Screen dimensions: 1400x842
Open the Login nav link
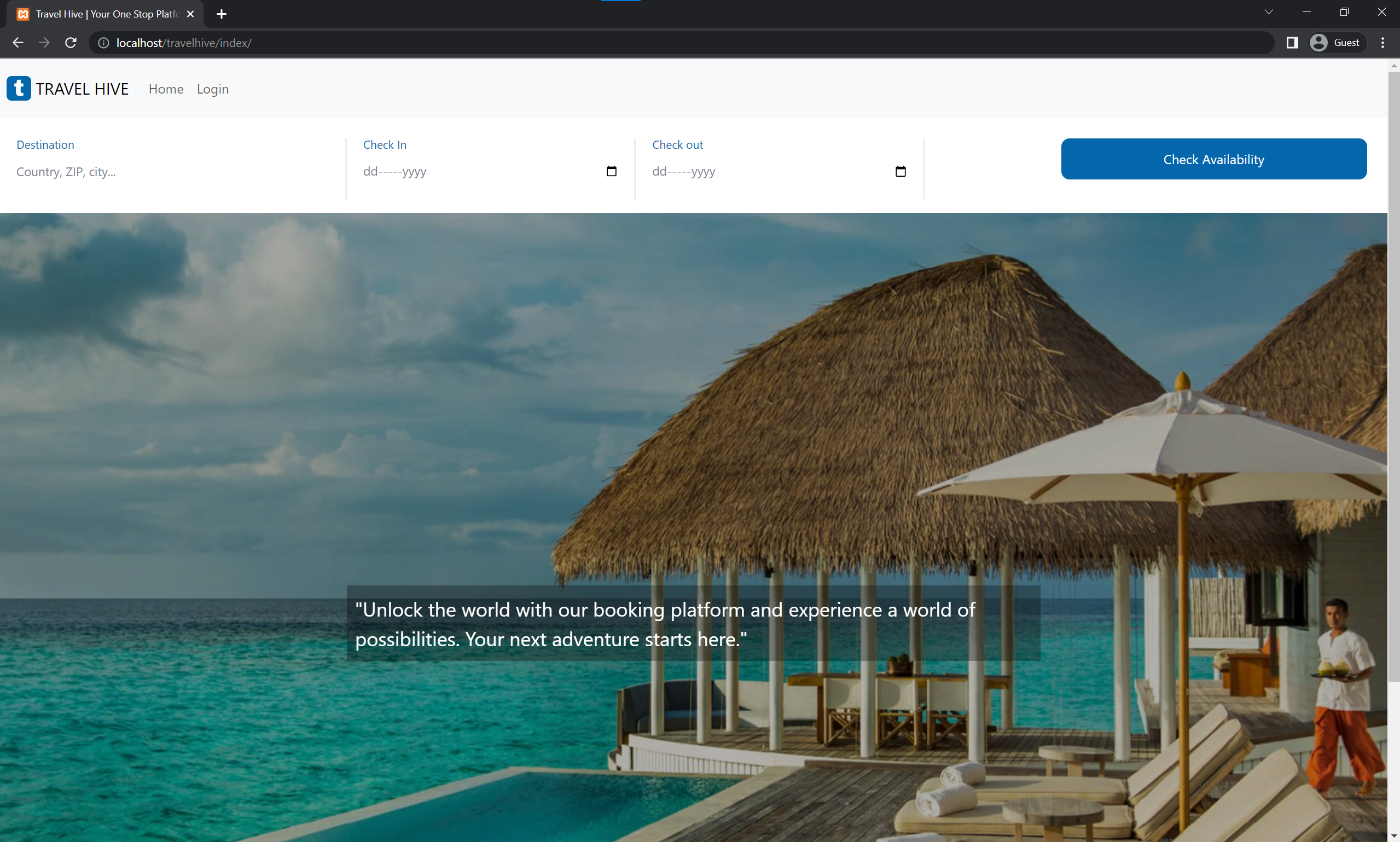pyautogui.click(x=213, y=89)
